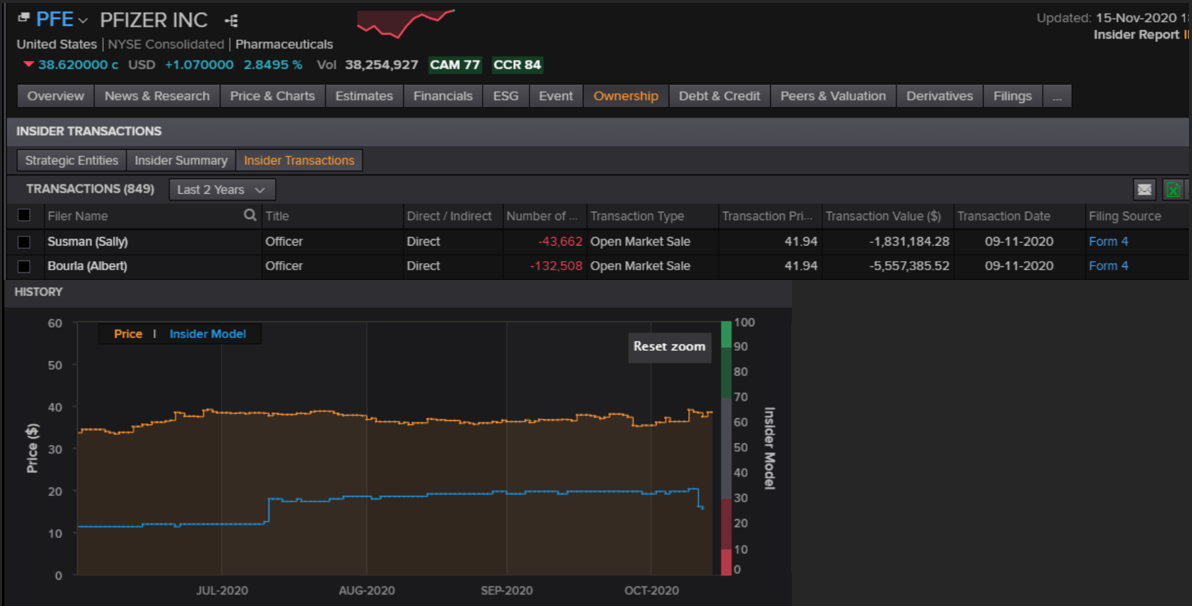Open the Financials tab
This screenshot has height=606, width=1192.
coord(443,96)
